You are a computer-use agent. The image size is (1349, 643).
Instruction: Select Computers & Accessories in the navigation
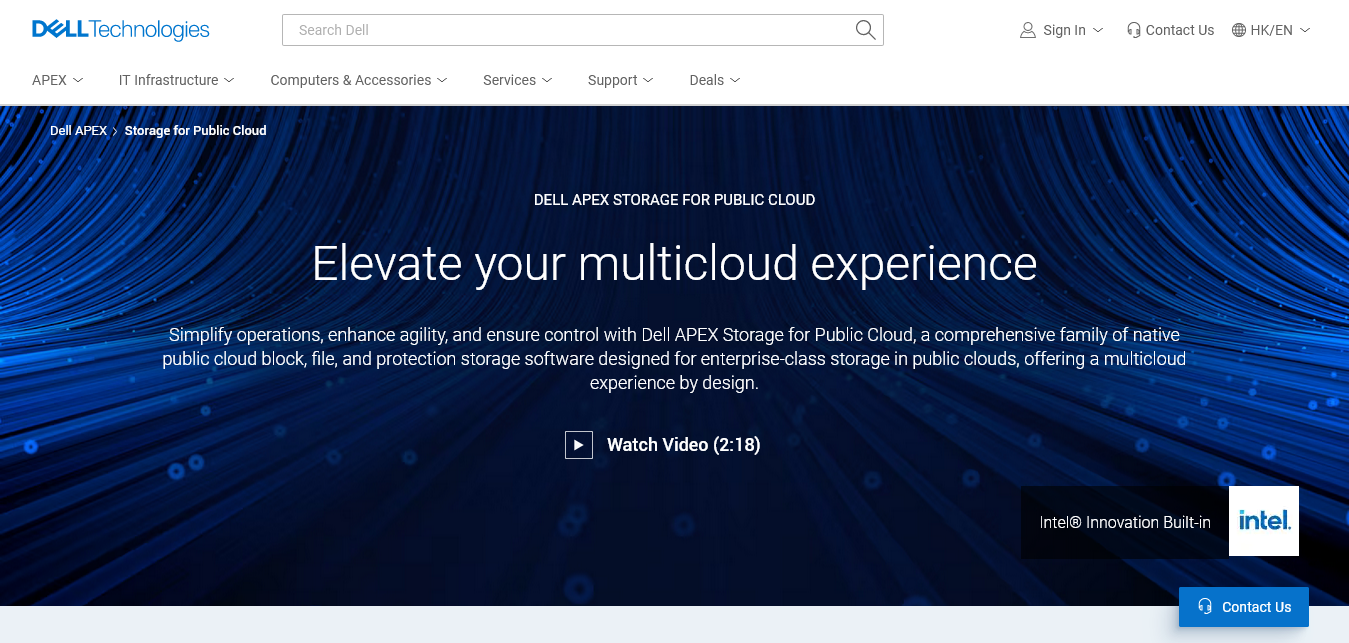[358, 80]
